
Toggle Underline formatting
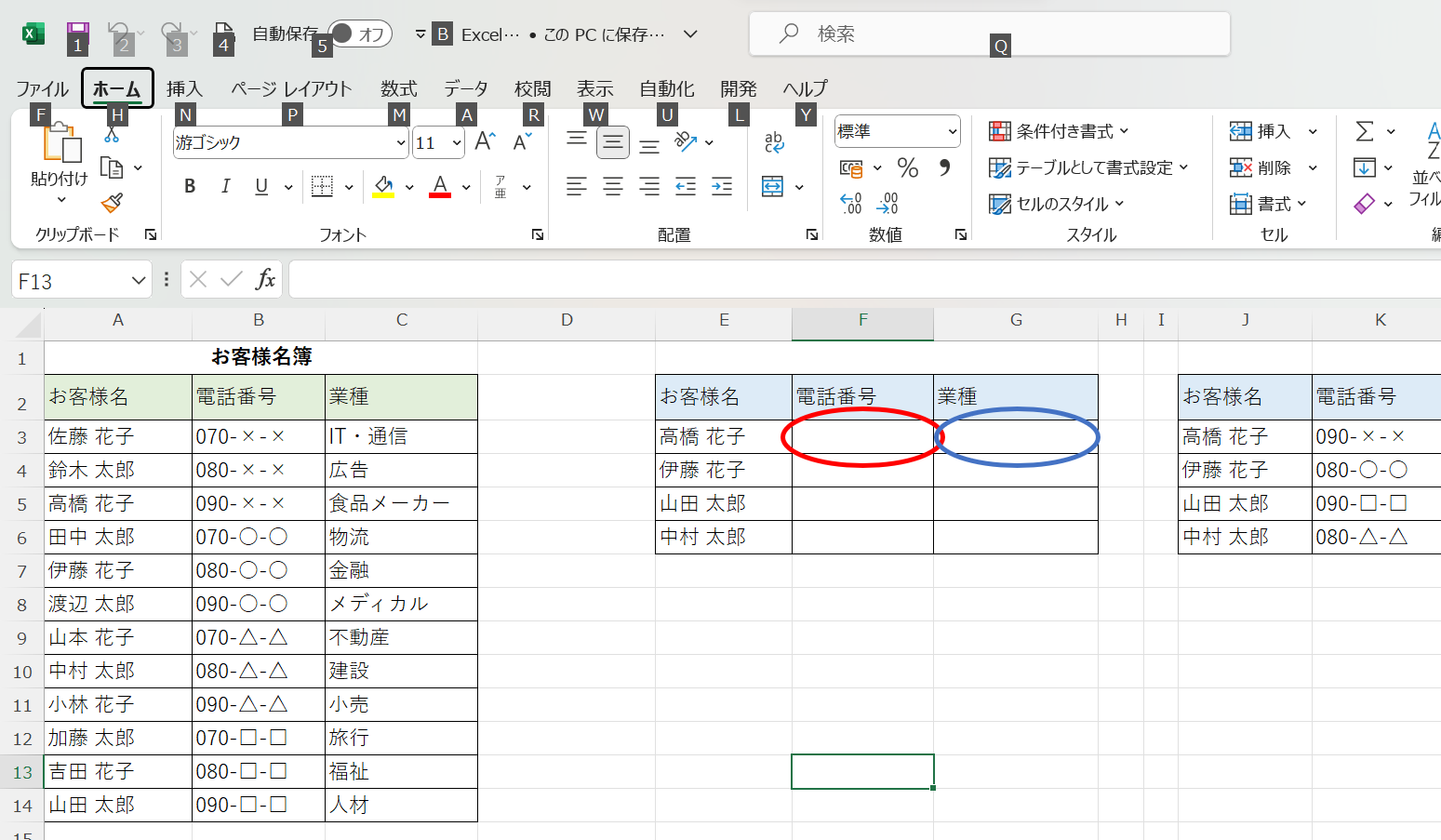[x=261, y=186]
